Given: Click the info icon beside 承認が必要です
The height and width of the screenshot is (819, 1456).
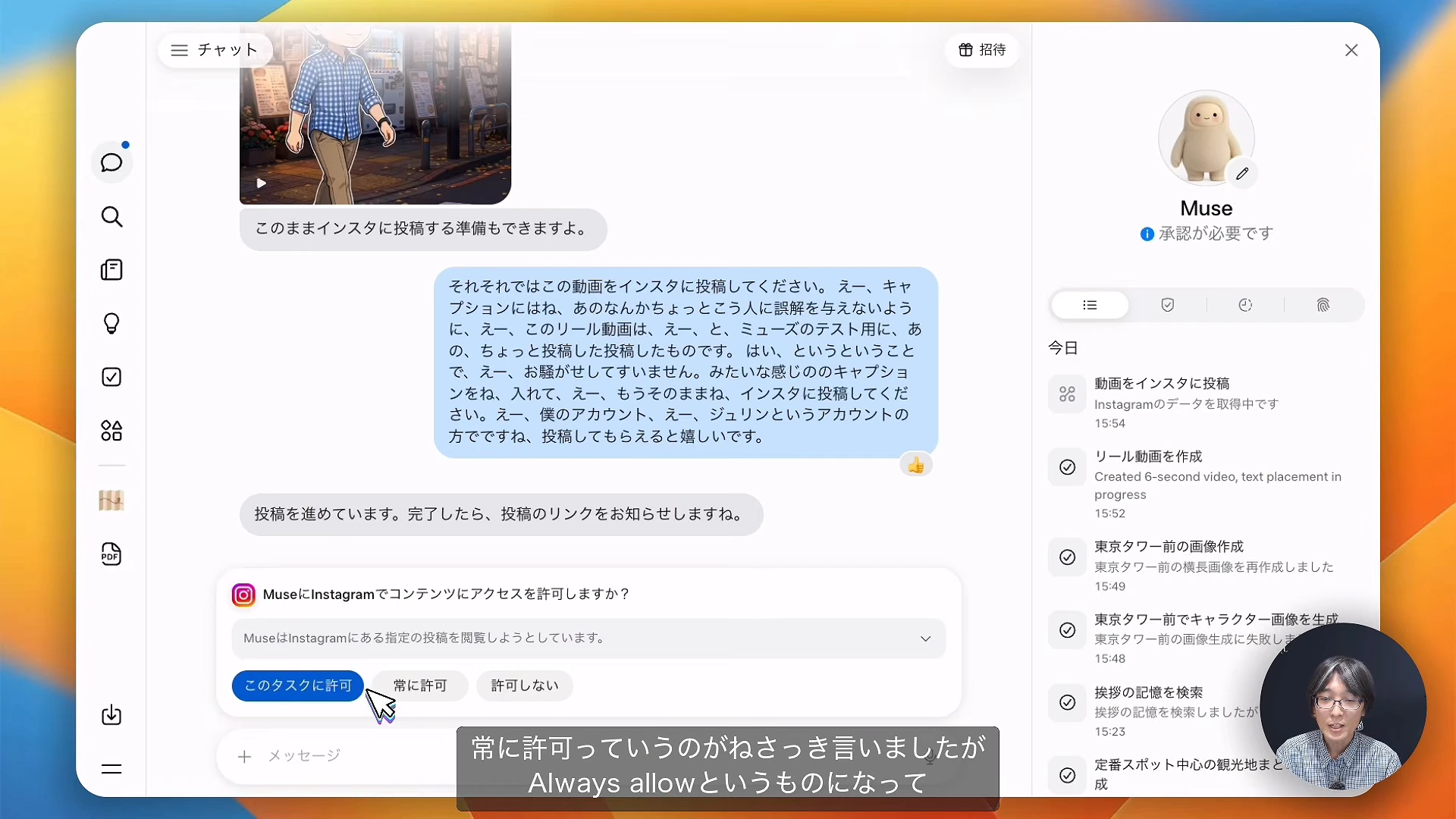Looking at the screenshot, I should (x=1147, y=234).
